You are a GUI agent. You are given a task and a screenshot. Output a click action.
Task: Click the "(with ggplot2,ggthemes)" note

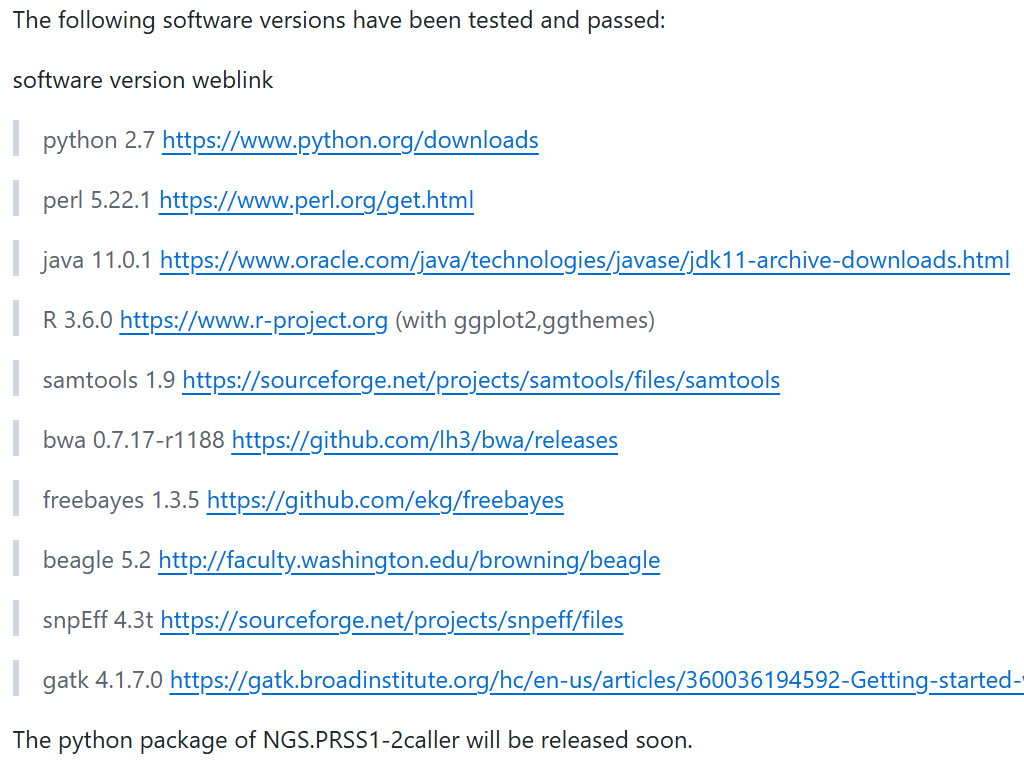coord(525,321)
